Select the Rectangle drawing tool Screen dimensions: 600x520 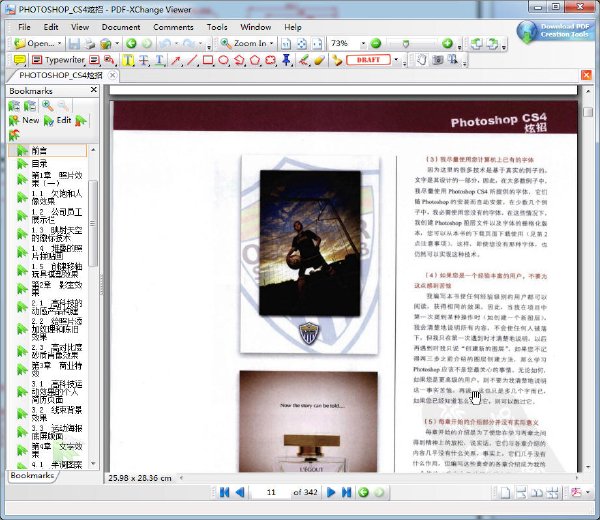pyautogui.click(x=208, y=60)
